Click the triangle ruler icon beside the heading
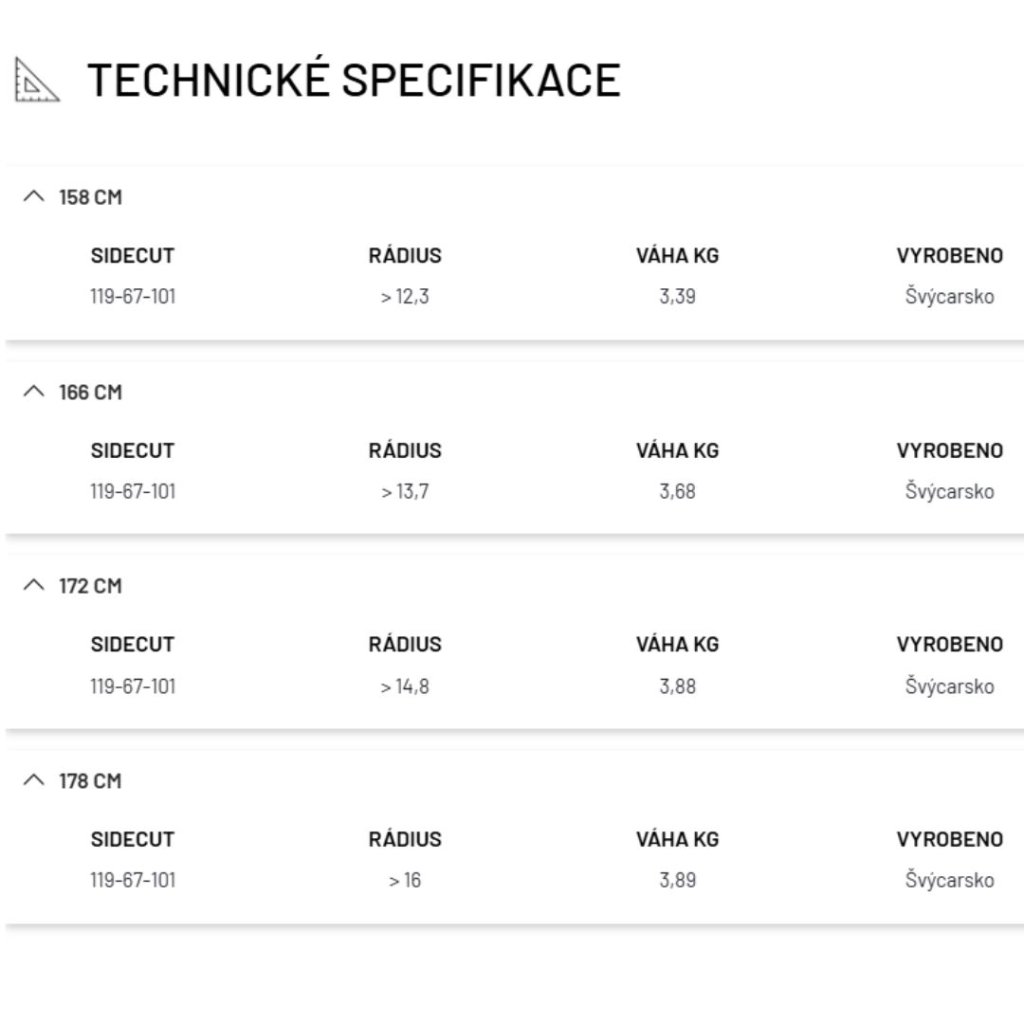The height and width of the screenshot is (1024, 1024). click(36, 80)
